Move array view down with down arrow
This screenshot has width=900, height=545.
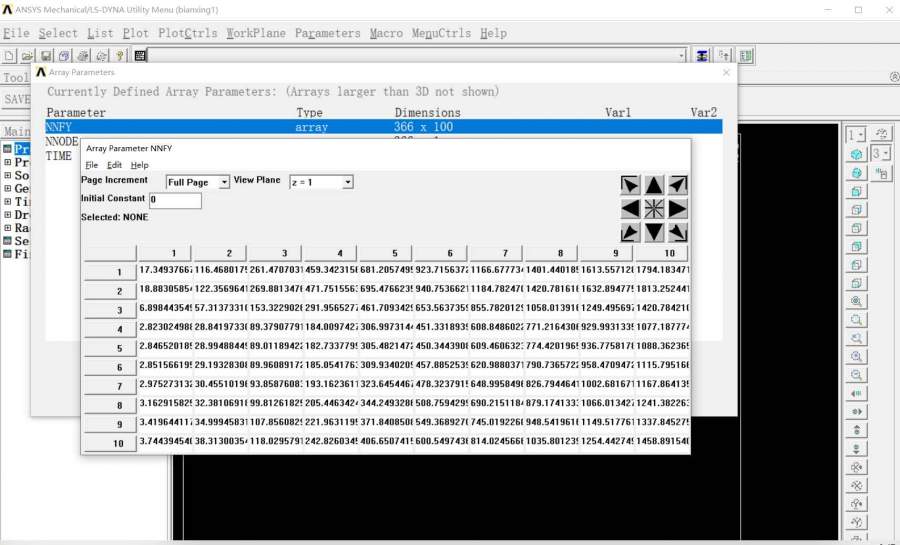click(654, 232)
